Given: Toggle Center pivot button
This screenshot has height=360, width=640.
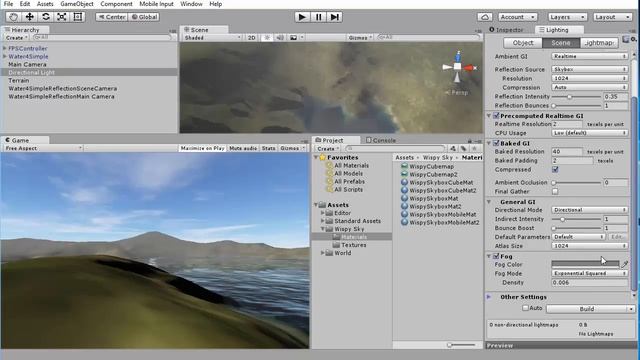Looking at the screenshot, I should (x=111, y=17).
